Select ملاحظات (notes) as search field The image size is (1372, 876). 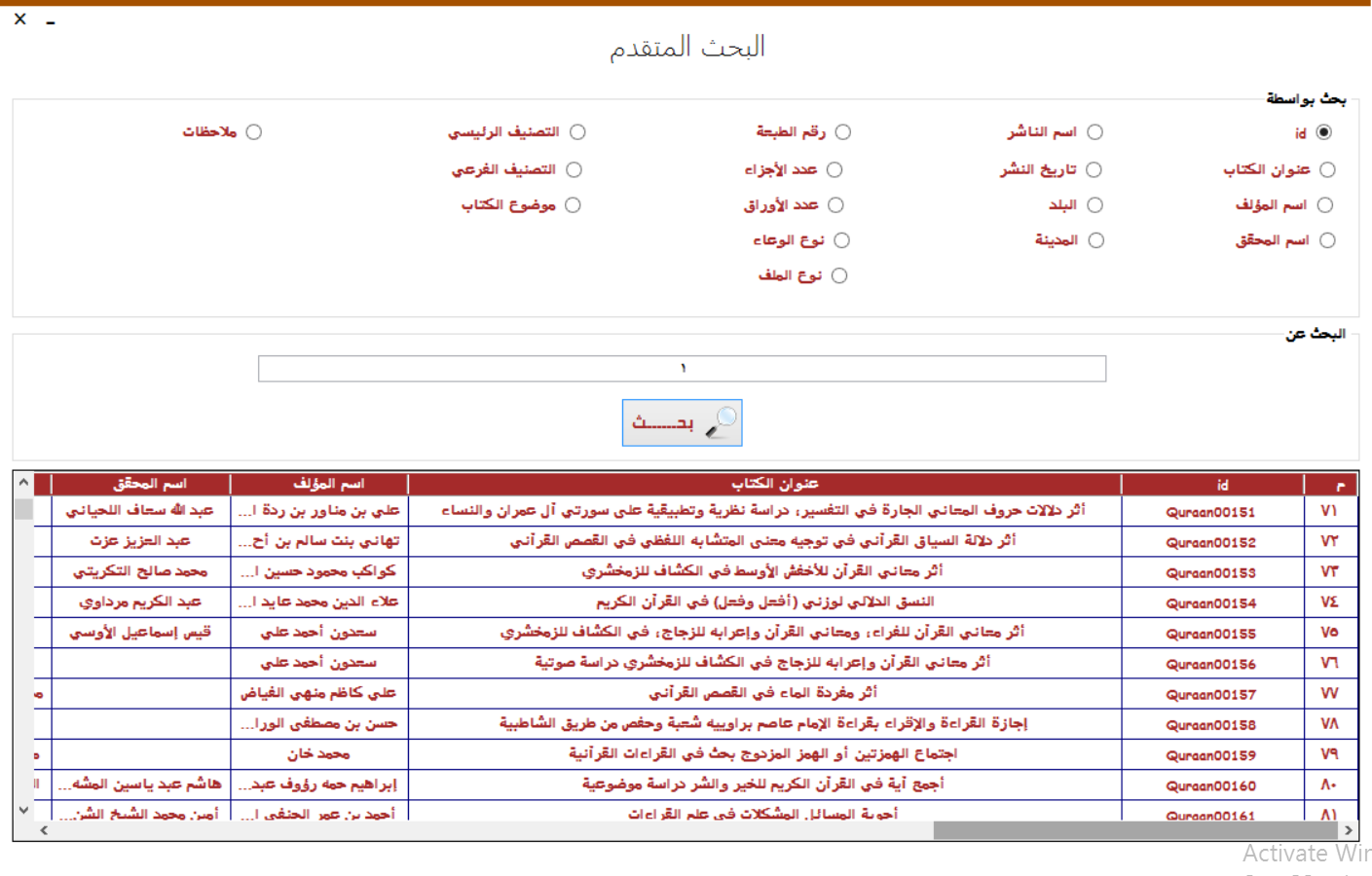tap(254, 131)
